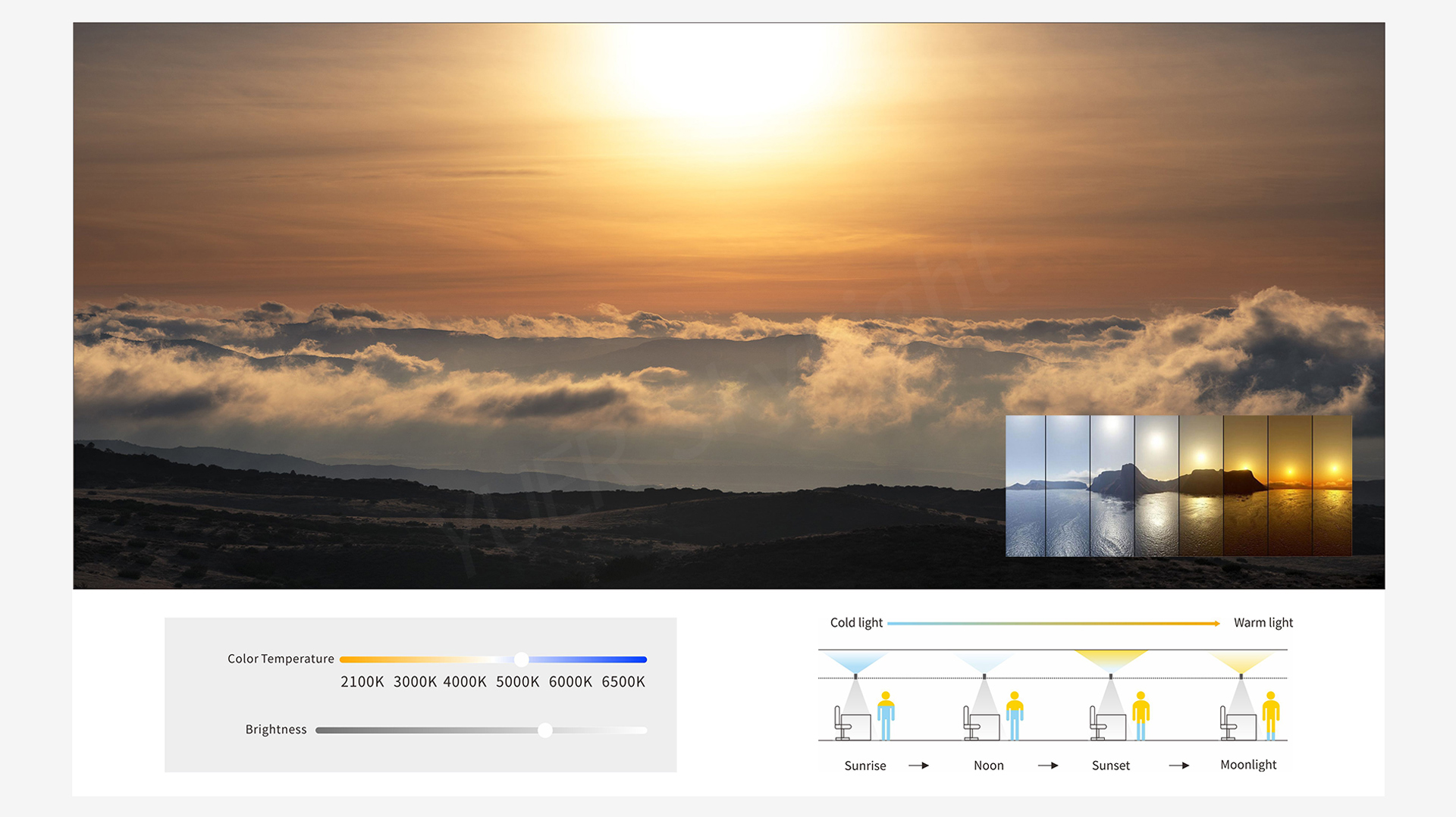Image resolution: width=1456 pixels, height=817 pixels.
Task: Click the 6000K temperature label
Action: click(570, 681)
